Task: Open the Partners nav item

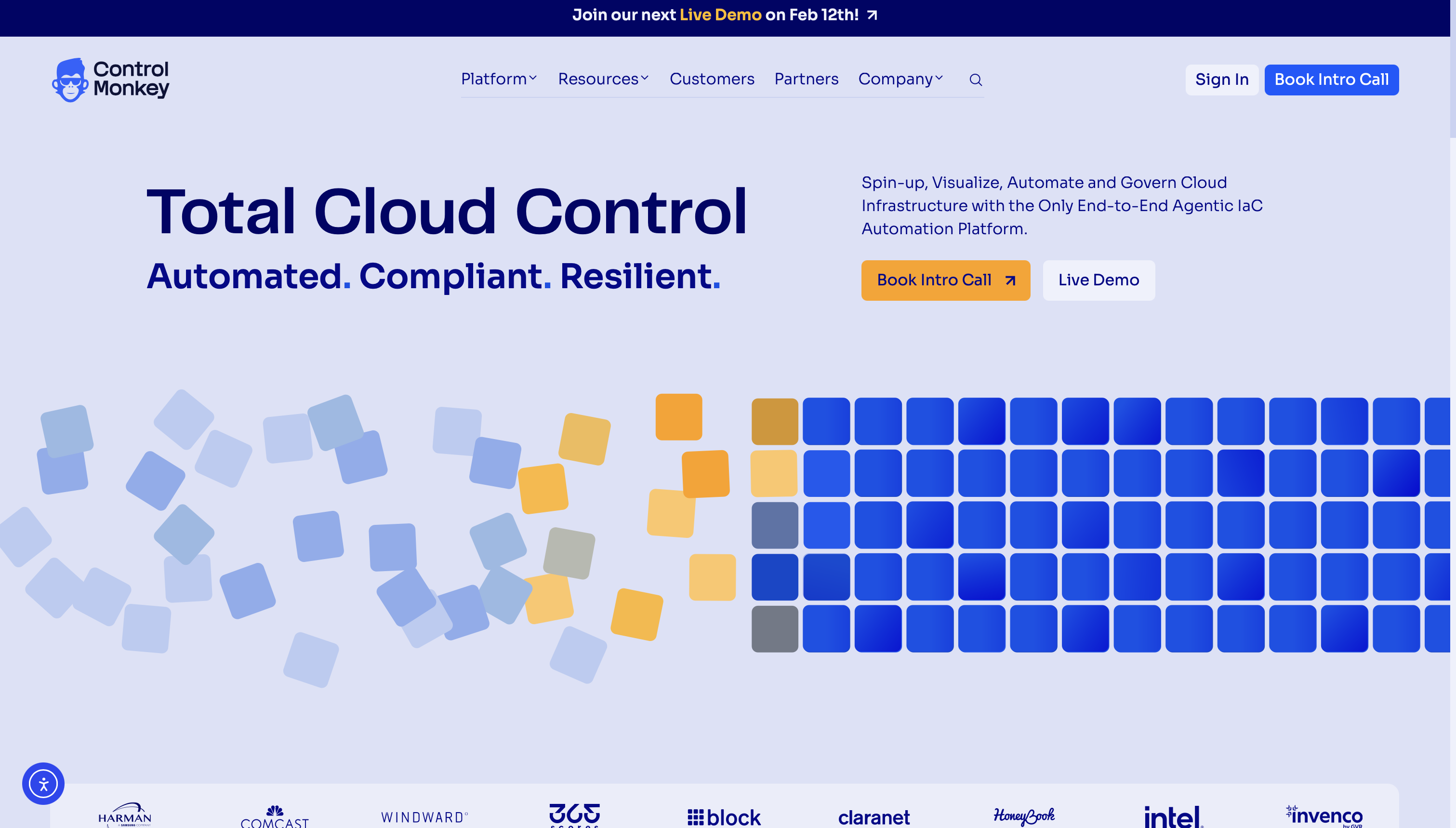Action: coord(806,79)
